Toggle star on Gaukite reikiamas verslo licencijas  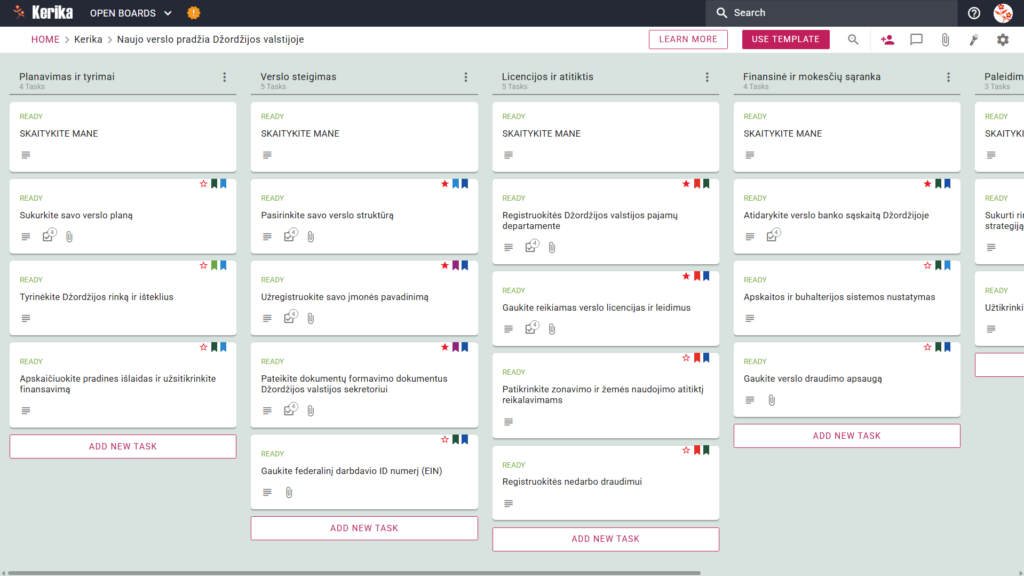click(x=686, y=276)
